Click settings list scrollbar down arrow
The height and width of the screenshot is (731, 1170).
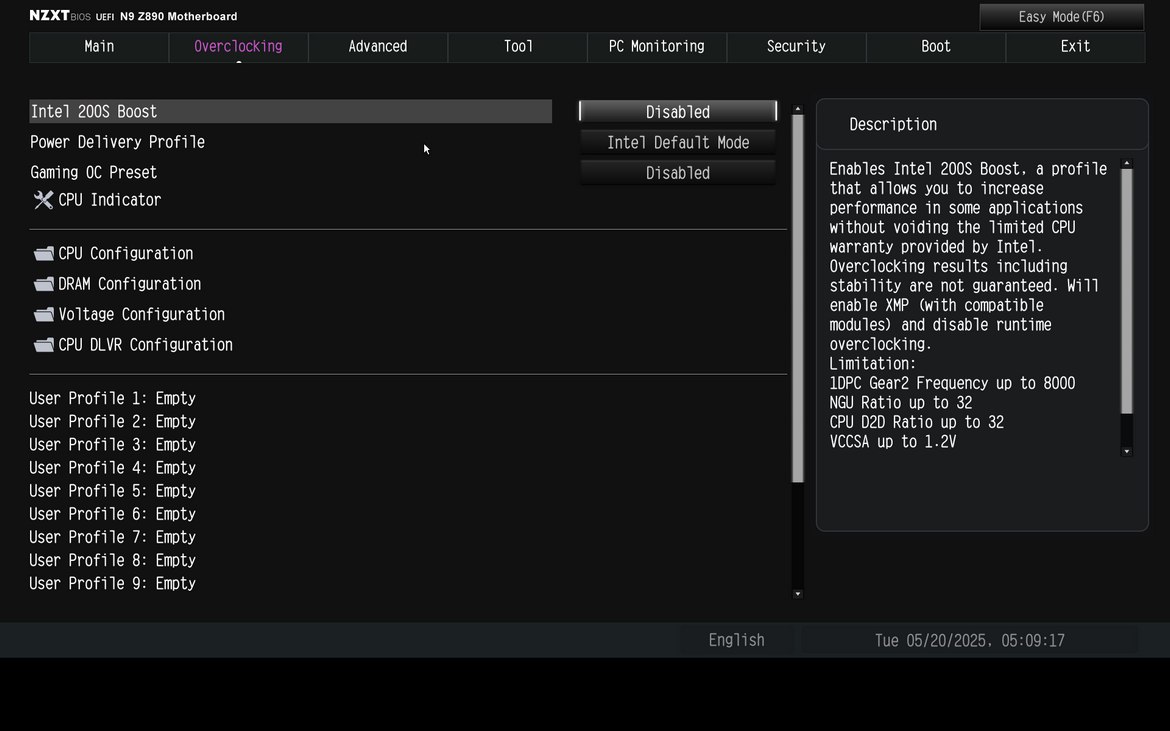tap(798, 594)
